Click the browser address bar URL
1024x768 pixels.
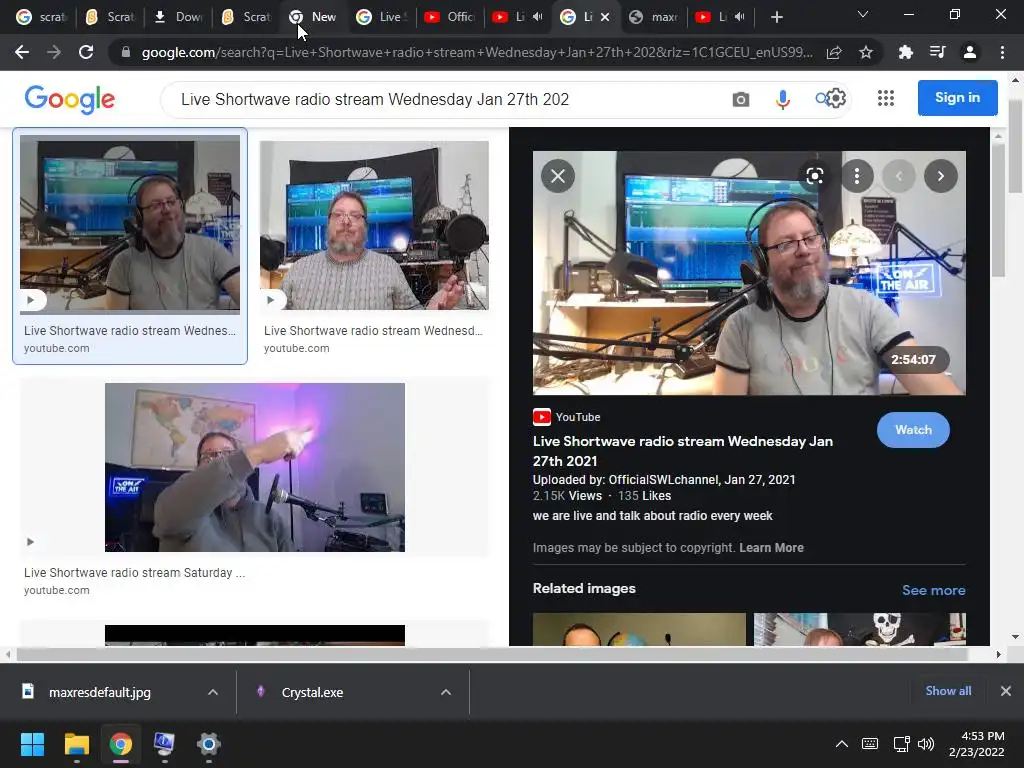tap(477, 52)
